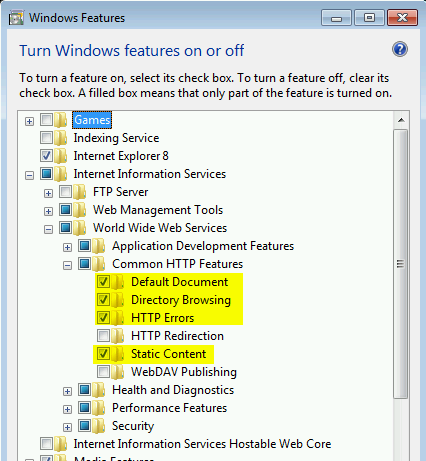
Task: Toggle the World Wide Web Services checkbox
Action: 65,227
